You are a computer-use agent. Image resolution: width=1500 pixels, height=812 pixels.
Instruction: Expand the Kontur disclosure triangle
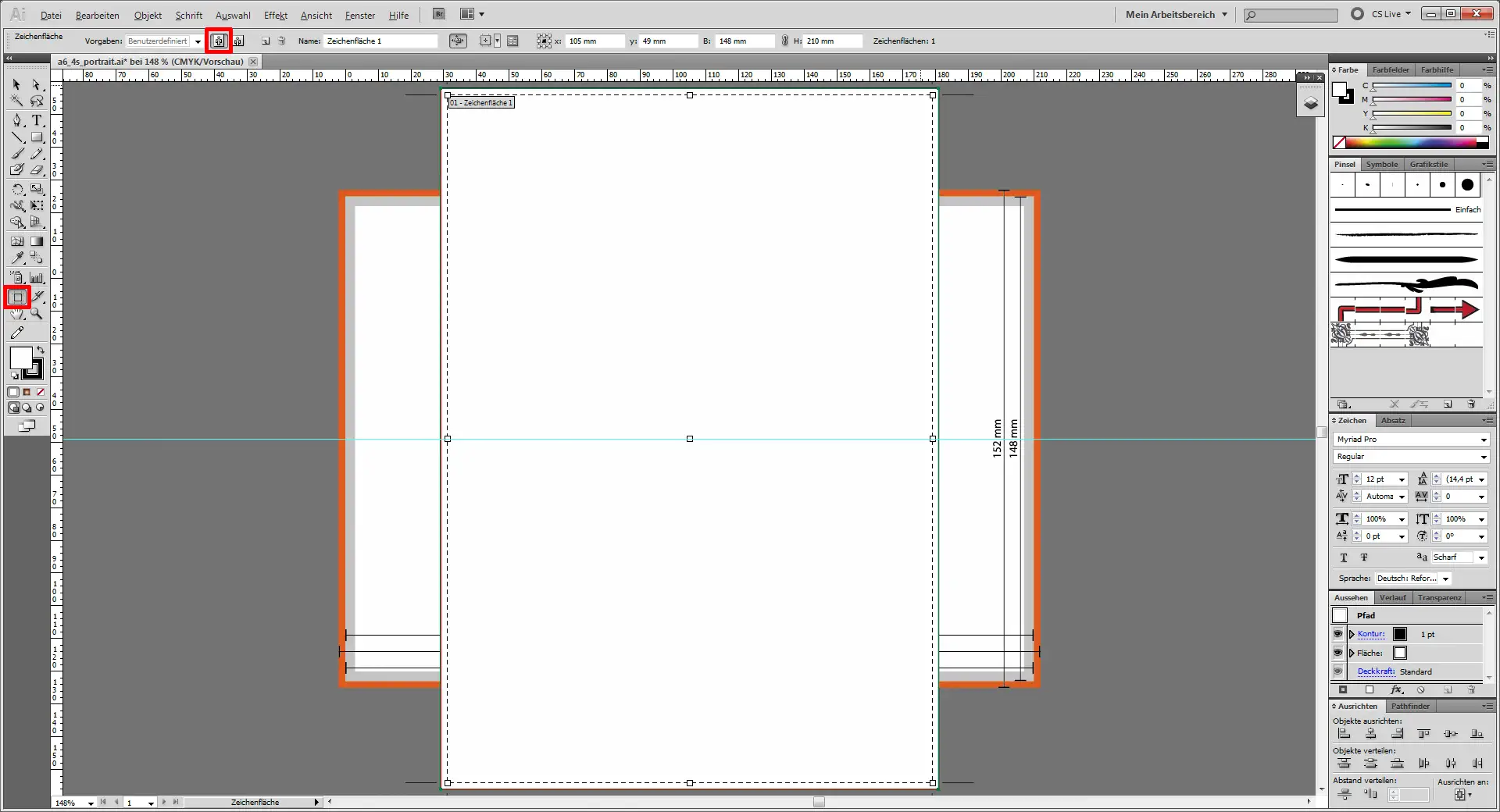click(x=1352, y=634)
